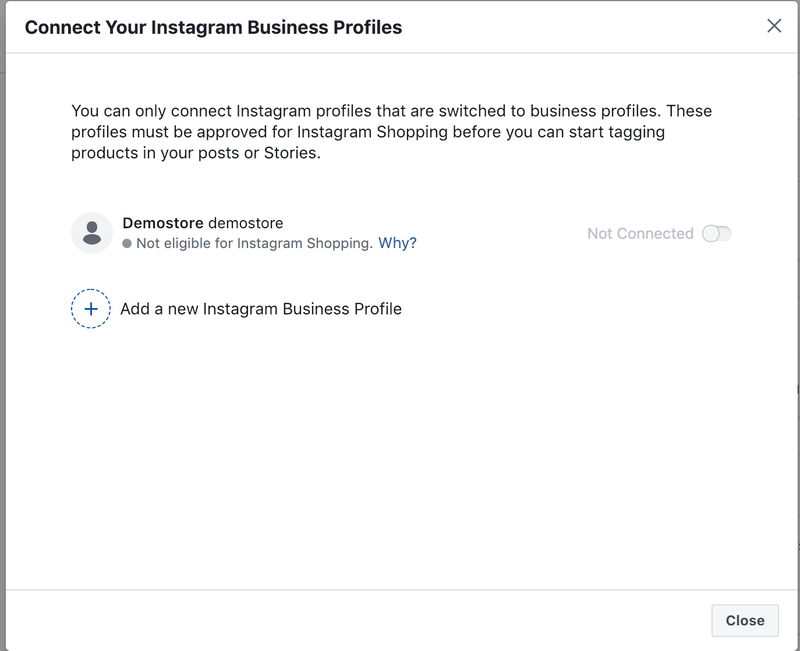Viewport: 800px width, 651px height.
Task: Click the word "Stories" in the description
Action: (293, 154)
